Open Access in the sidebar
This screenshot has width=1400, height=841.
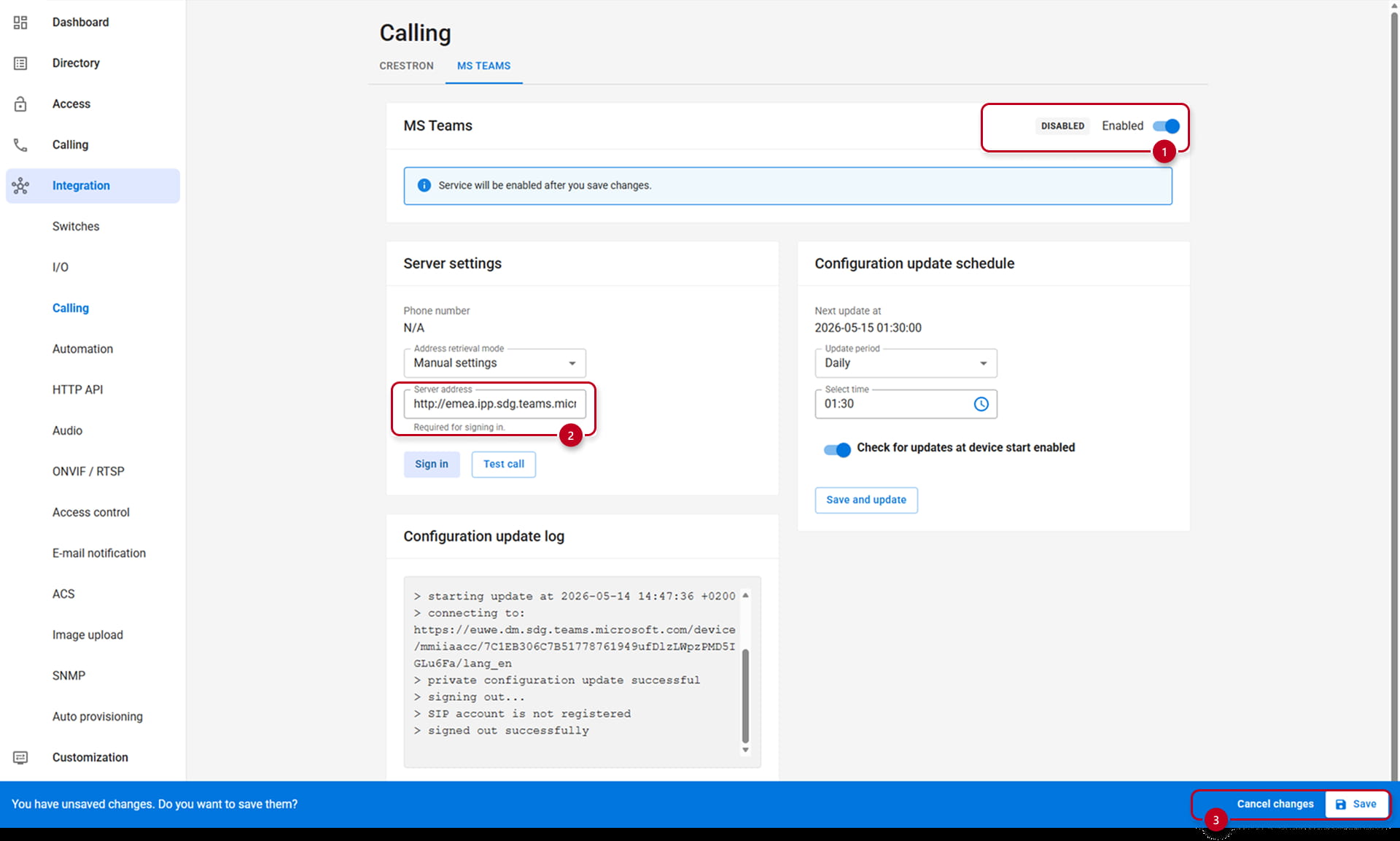coord(93,104)
